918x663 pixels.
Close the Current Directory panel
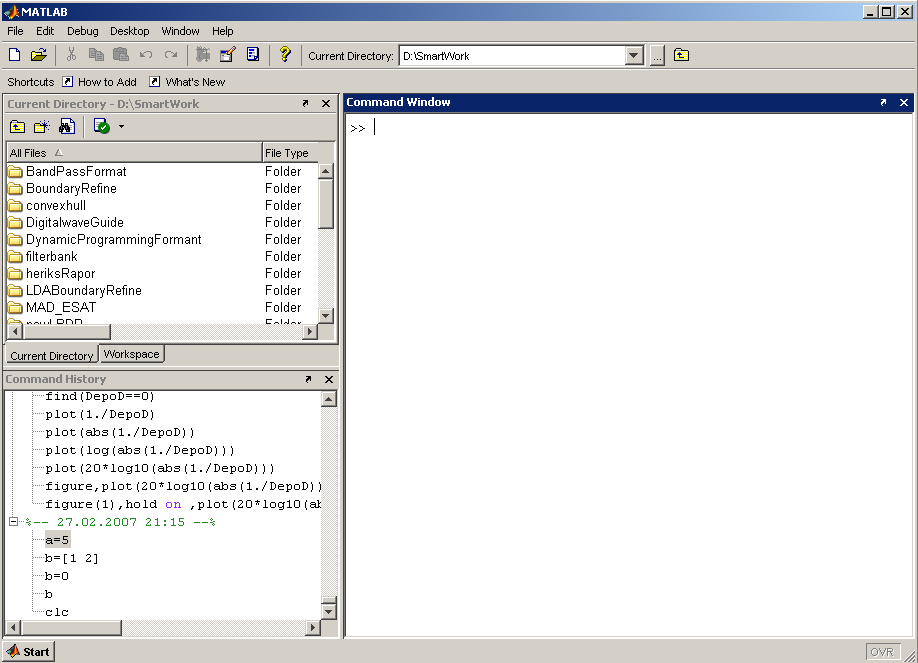tap(326, 104)
